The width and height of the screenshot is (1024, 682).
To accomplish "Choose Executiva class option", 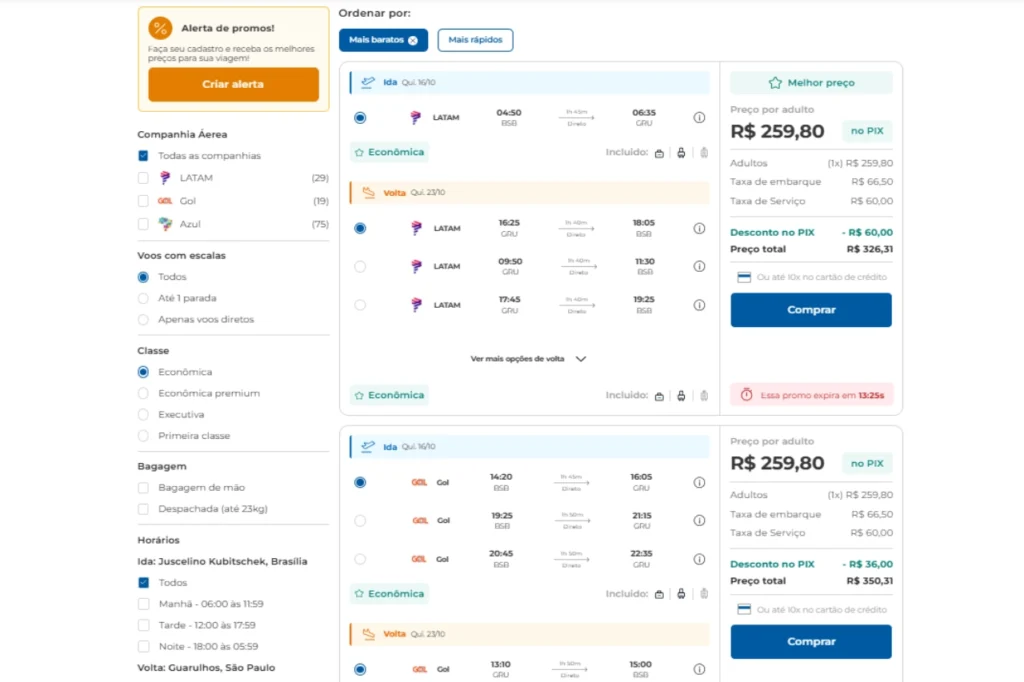I will 143,415.
